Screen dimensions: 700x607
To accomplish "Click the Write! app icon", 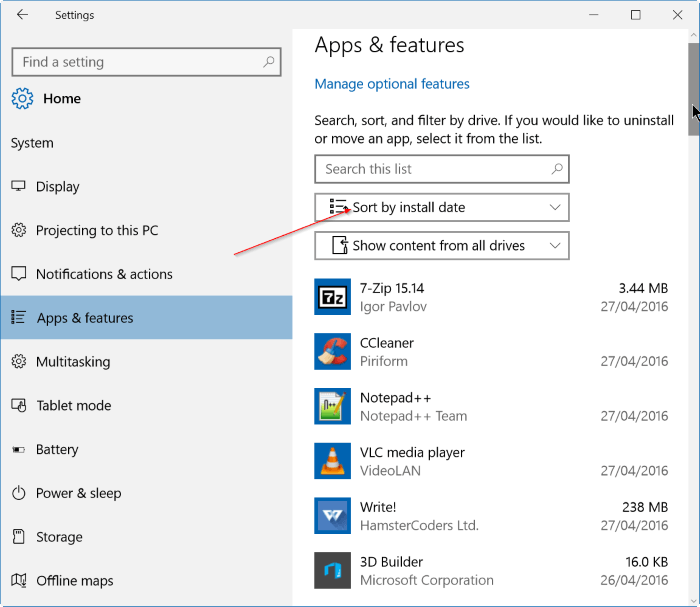I will [332, 516].
